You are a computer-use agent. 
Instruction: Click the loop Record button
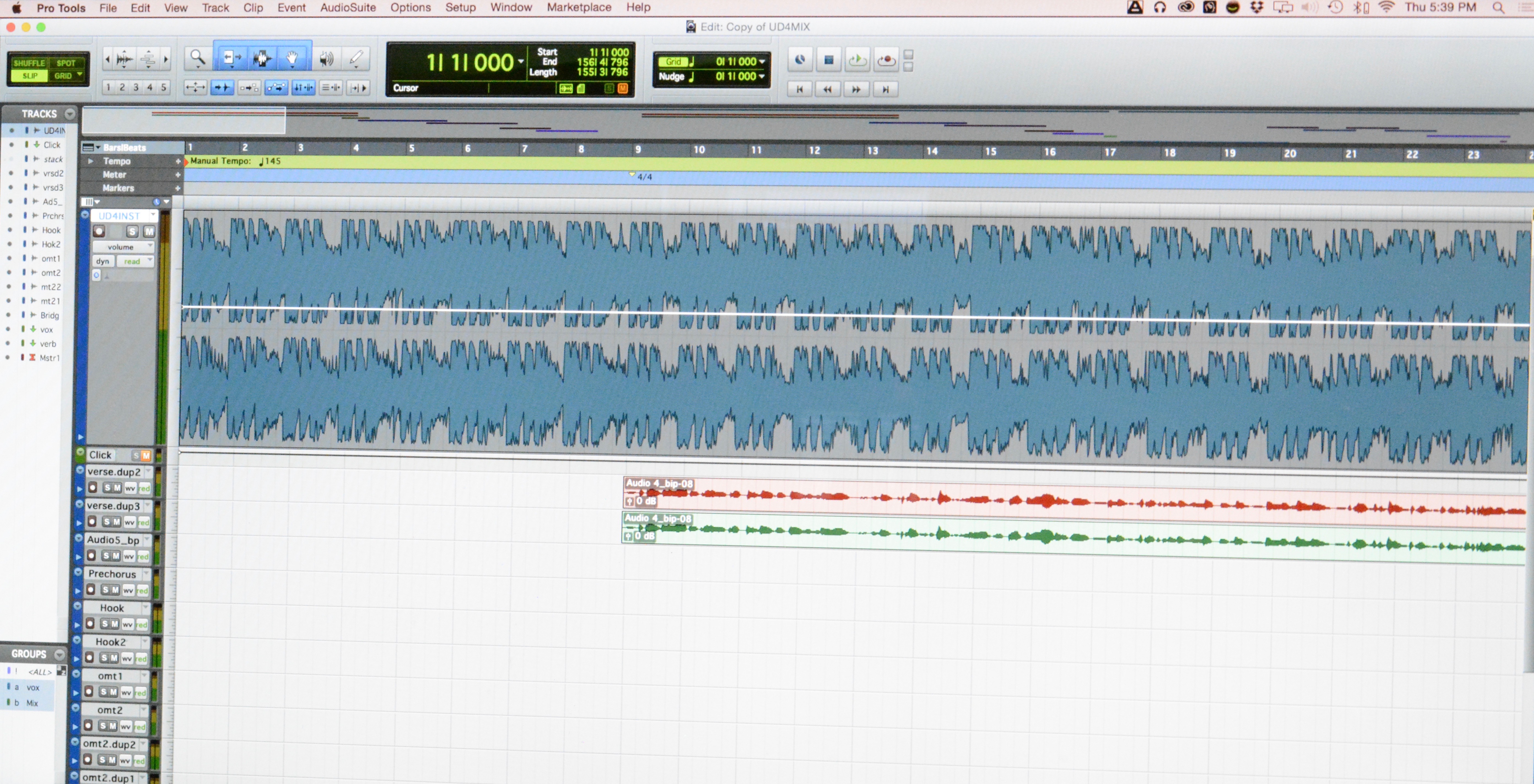[x=886, y=60]
